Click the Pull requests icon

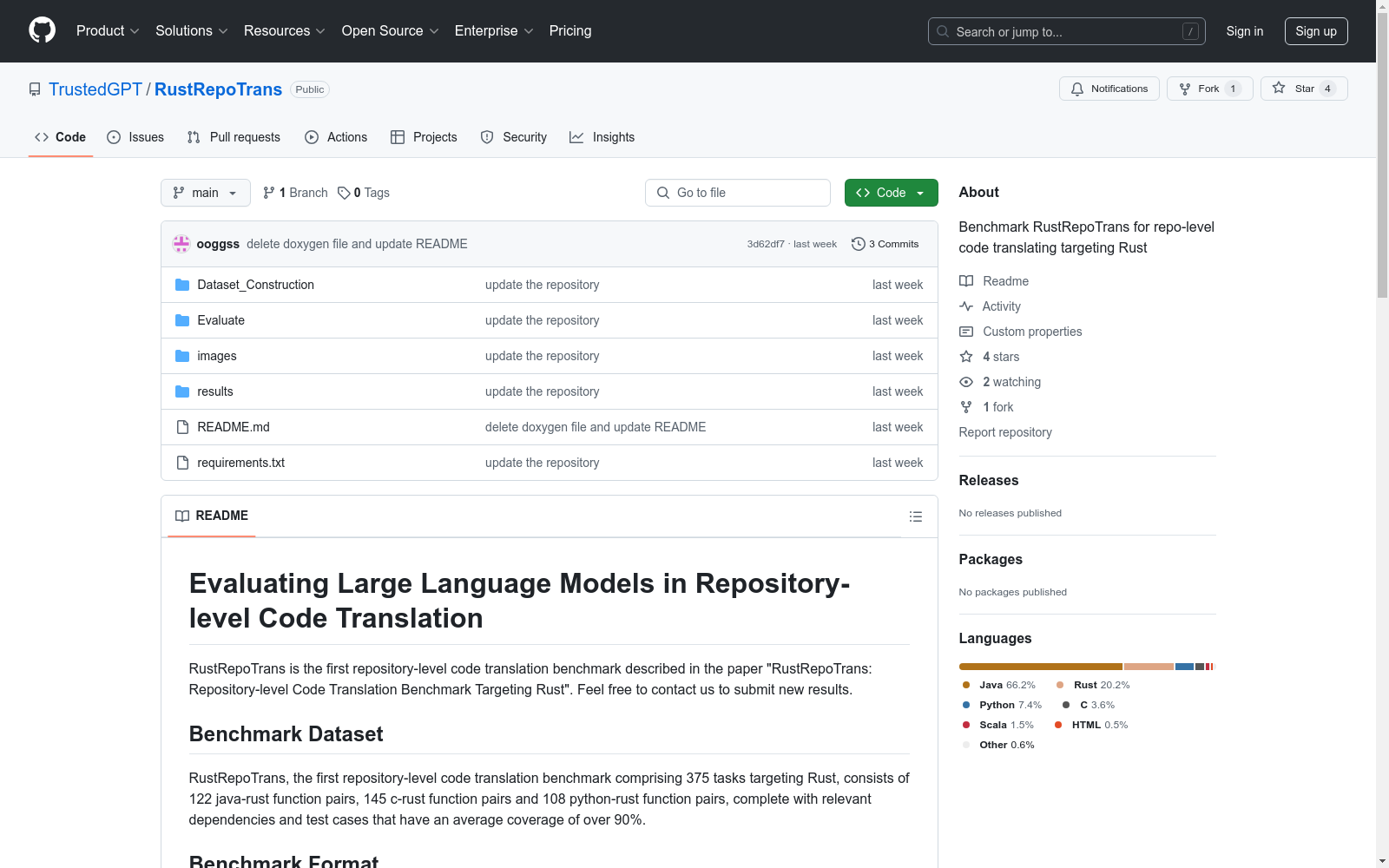[x=194, y=137]
